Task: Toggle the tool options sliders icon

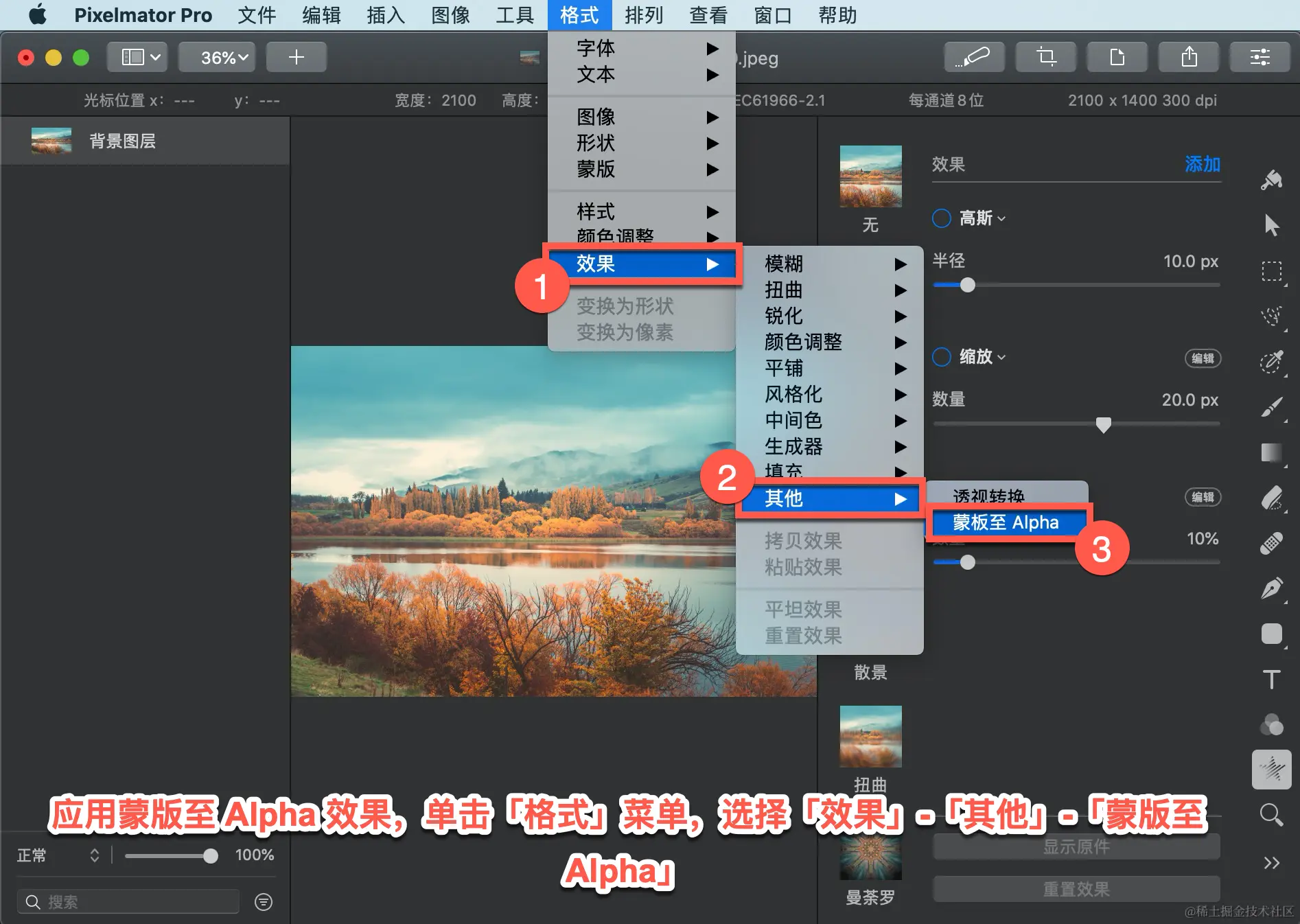Action: tap(1260, 57)
